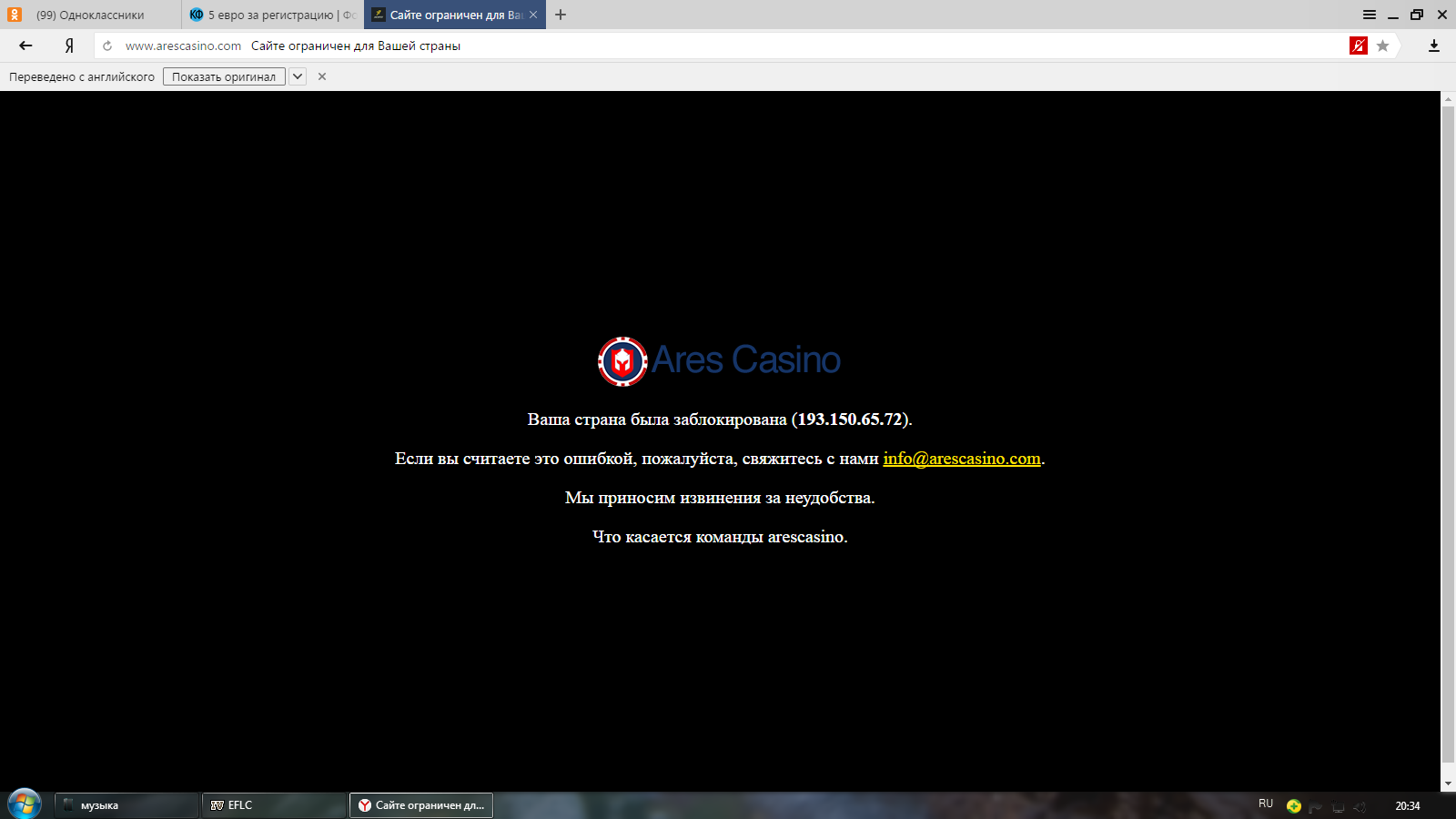Go back using the browser back arrow
Viewport: 1456px width, 819px height.
pos(25,45)
